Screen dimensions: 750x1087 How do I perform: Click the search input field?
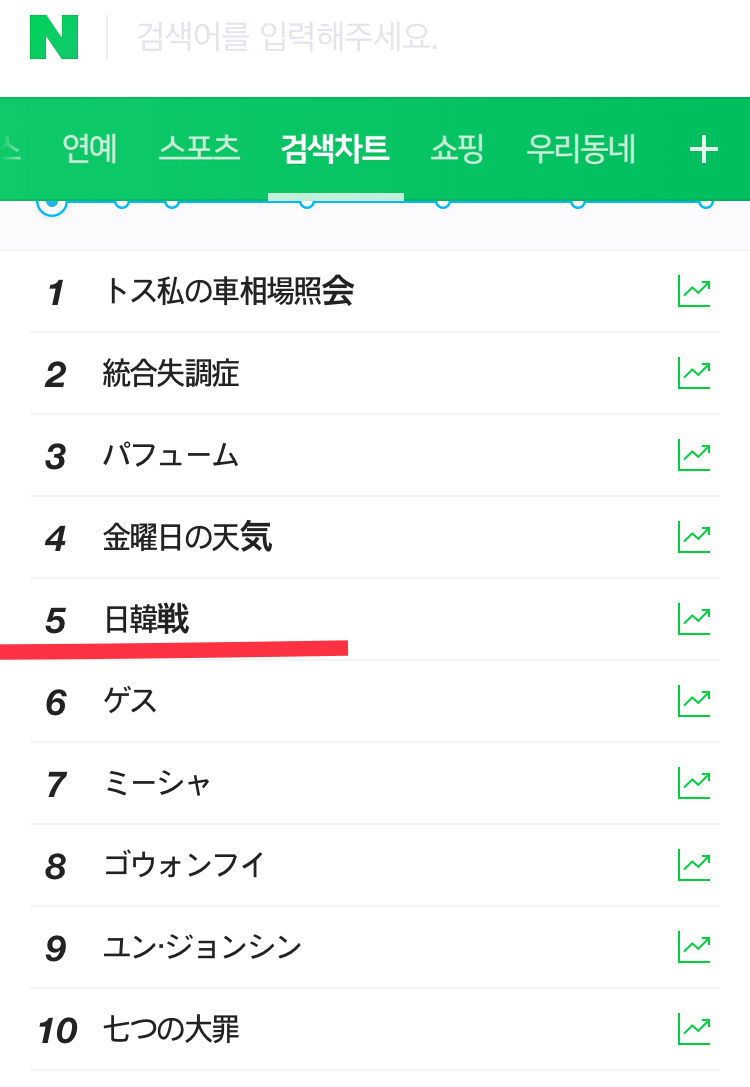point(400,38)
